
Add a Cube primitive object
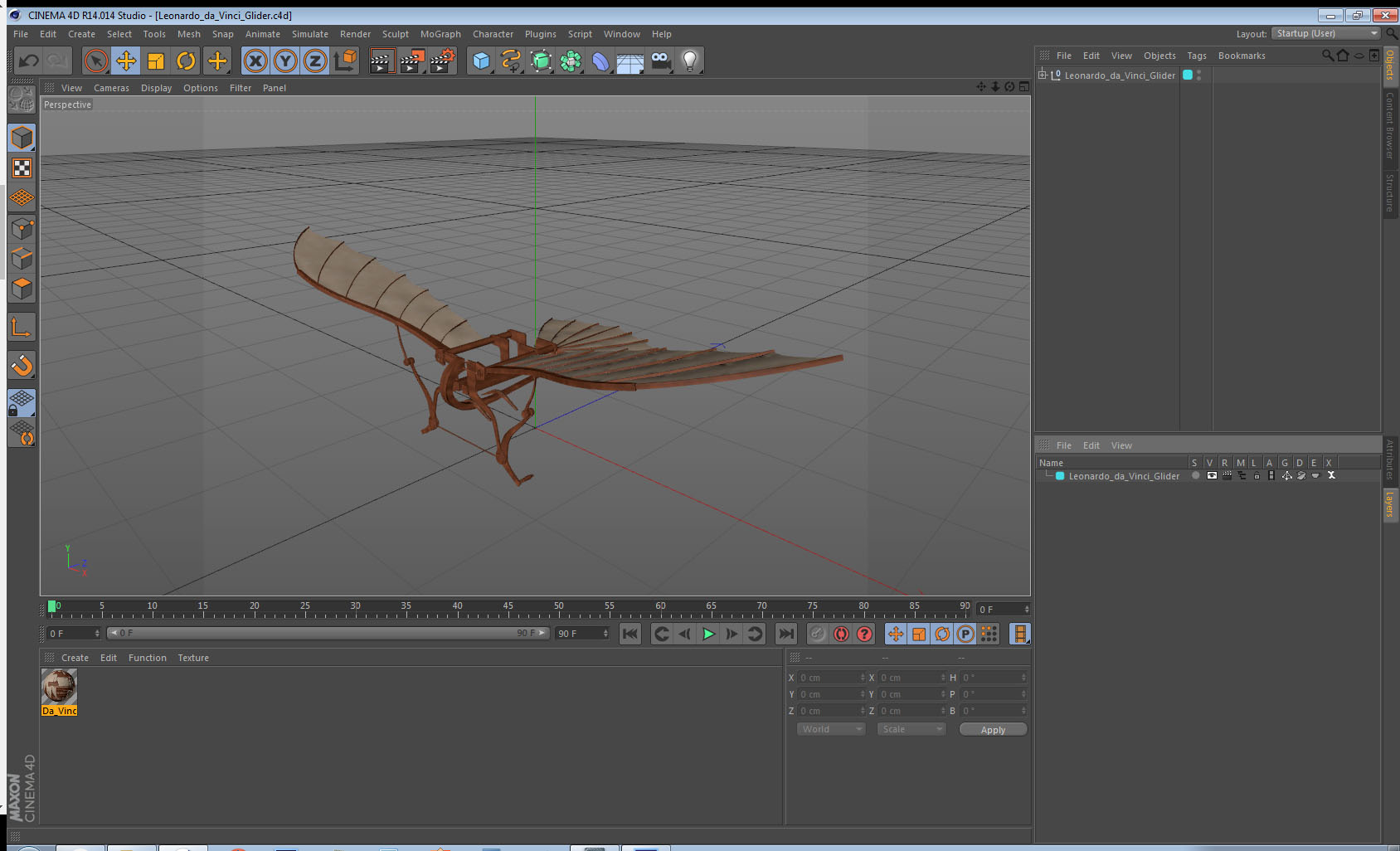click(481, 61)
